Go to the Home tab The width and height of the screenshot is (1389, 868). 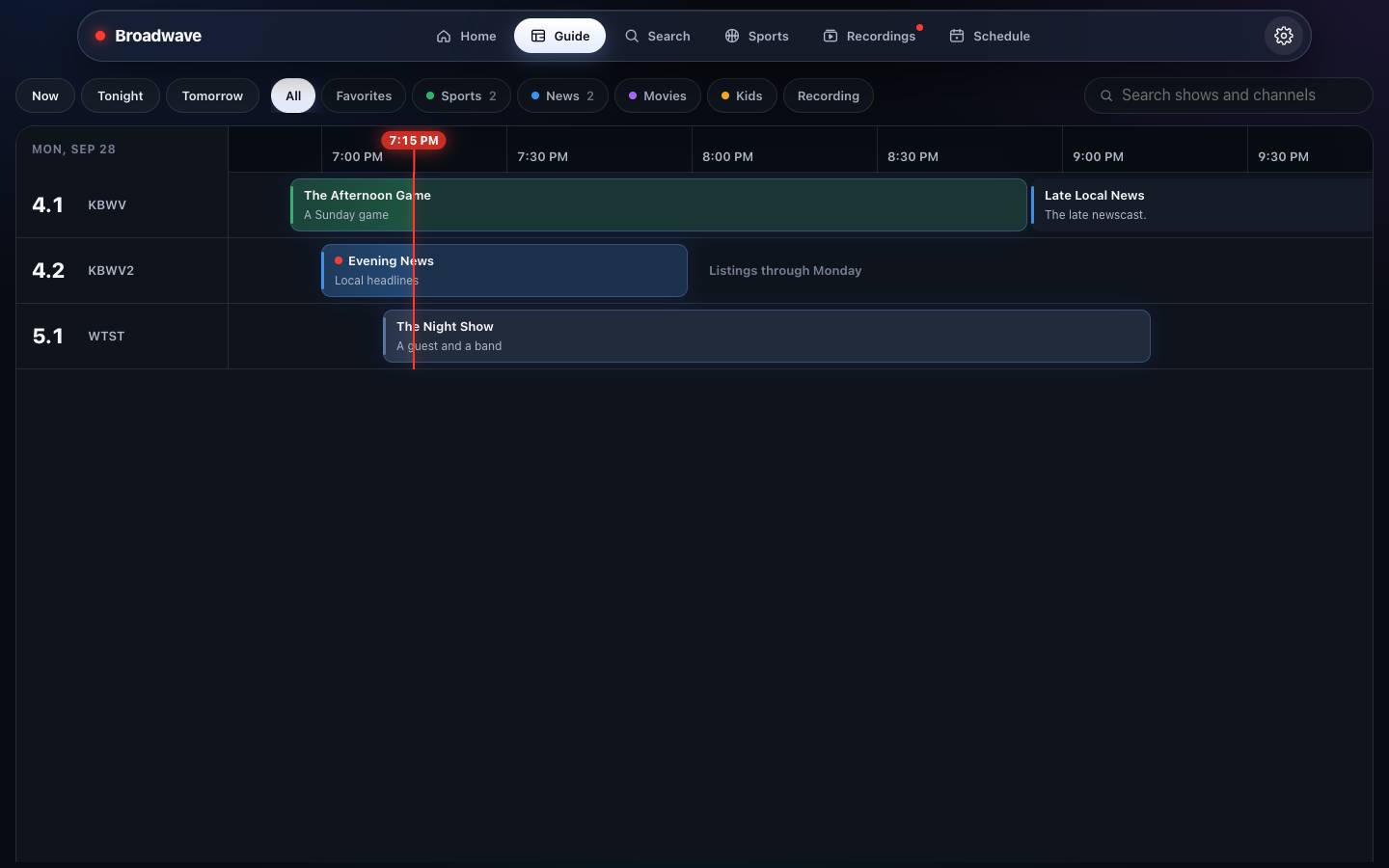[466, 36]
